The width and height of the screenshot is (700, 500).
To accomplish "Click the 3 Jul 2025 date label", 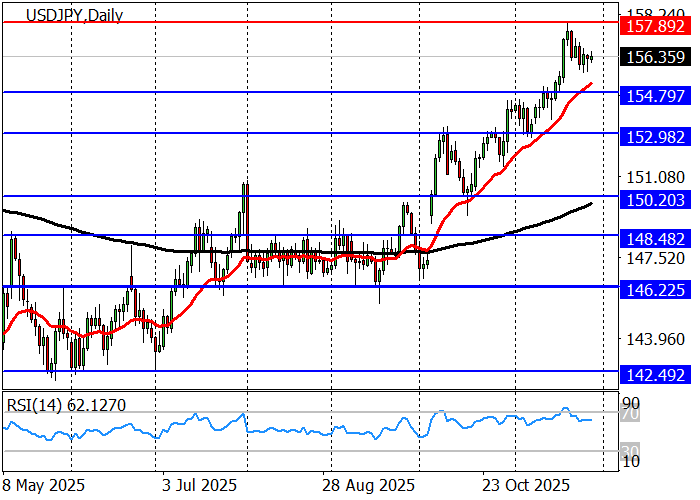I will tap(199, 485).
